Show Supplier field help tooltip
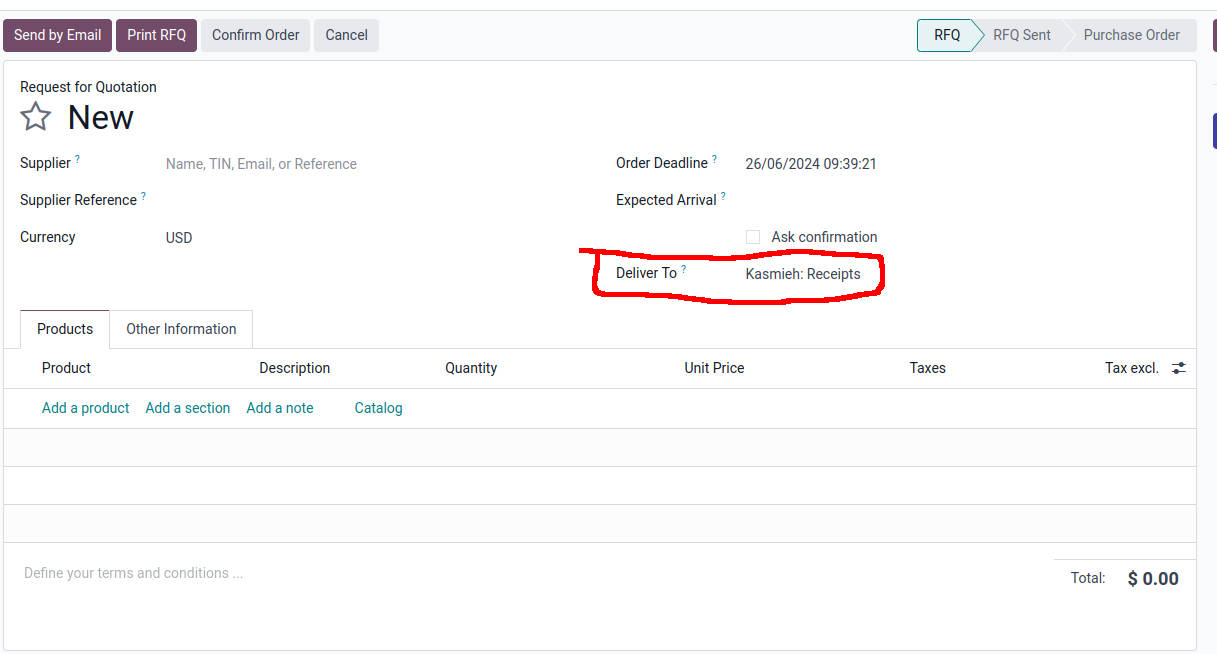Screen dimensions: 1217x654 pos(78,159)
